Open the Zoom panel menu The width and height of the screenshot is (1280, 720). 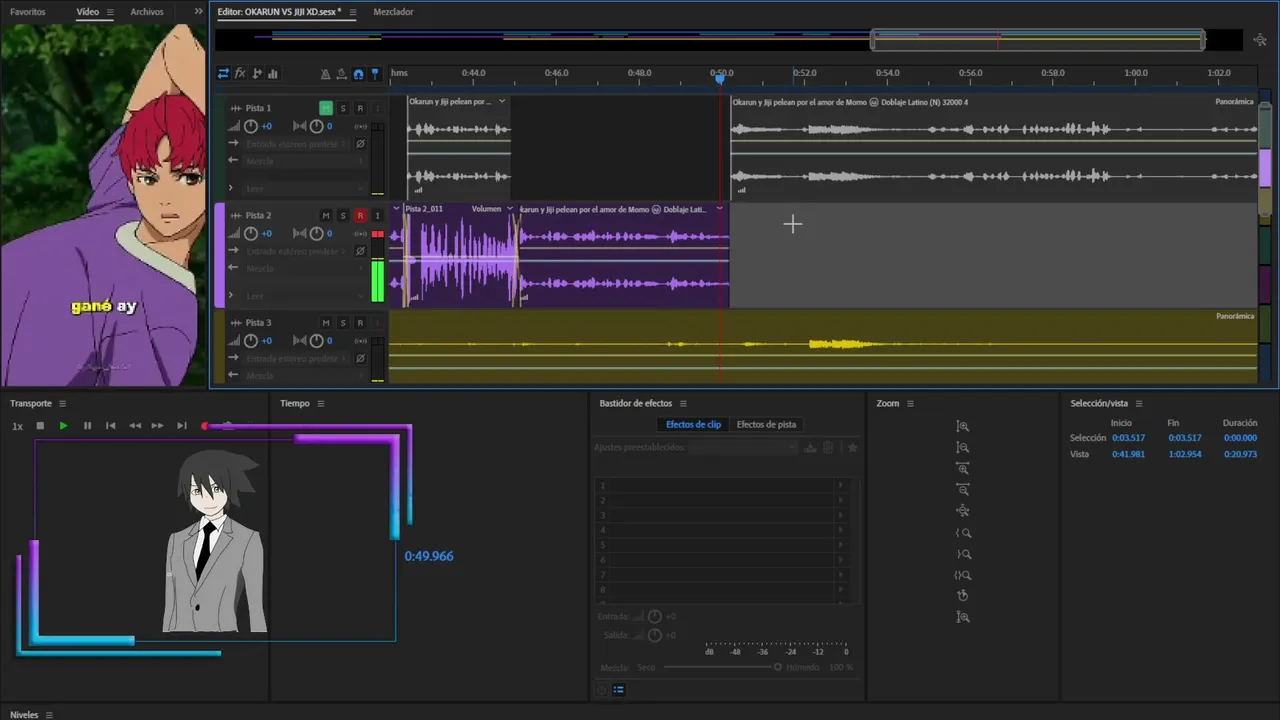point(910,404)
